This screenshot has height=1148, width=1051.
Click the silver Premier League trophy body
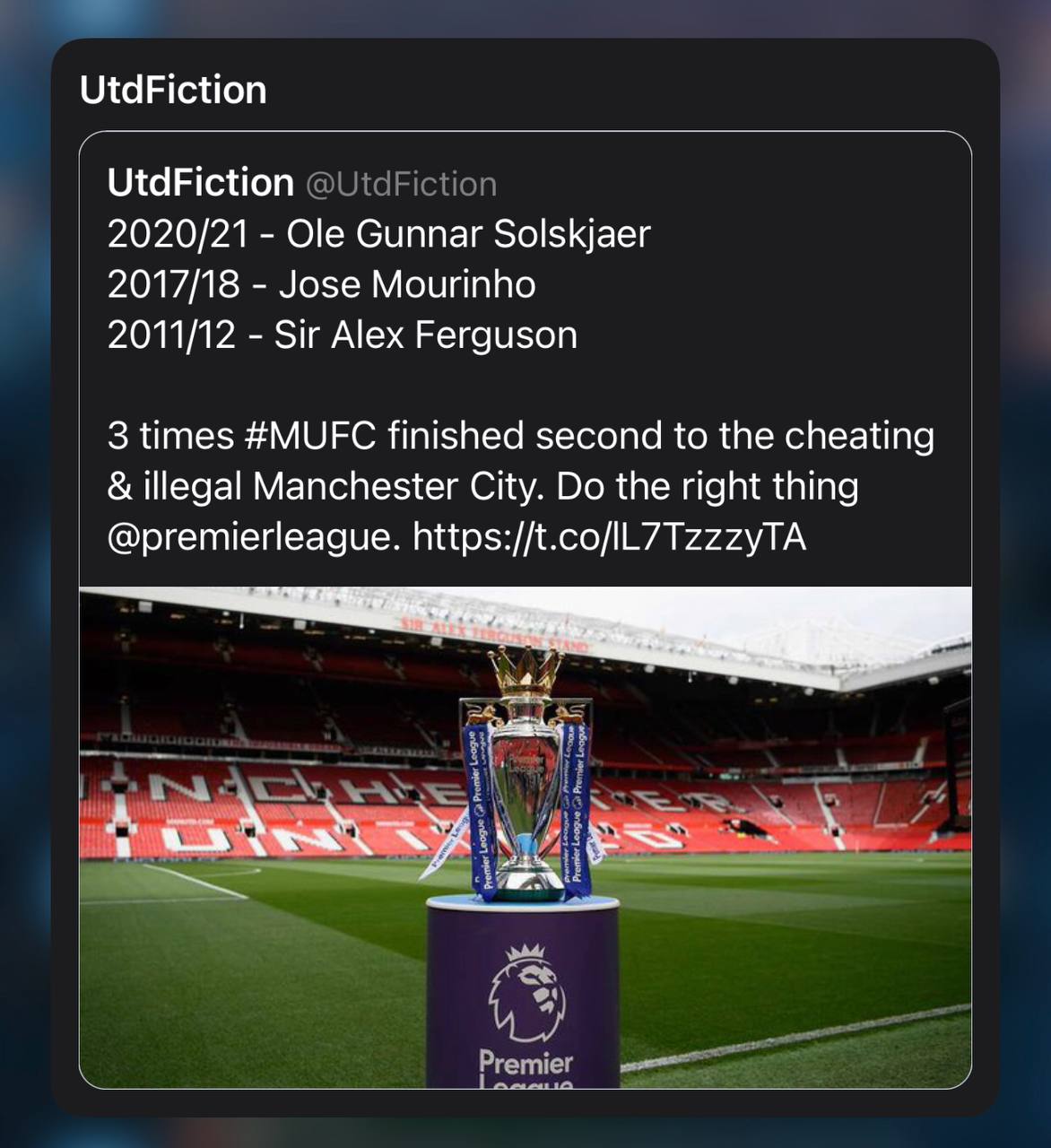pos(525,789)
